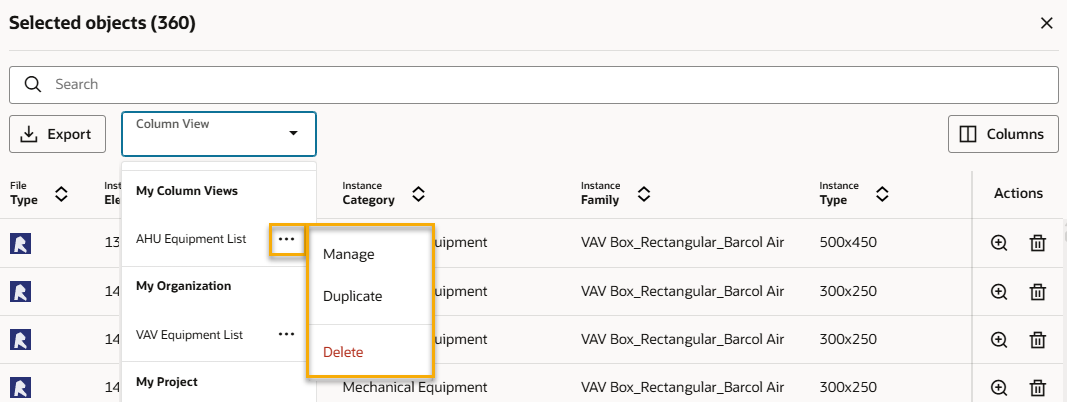The height and width of the screenshot is (402, 1067).
Task: Click trash icon in third row
Action: (x=1038, y=339)
